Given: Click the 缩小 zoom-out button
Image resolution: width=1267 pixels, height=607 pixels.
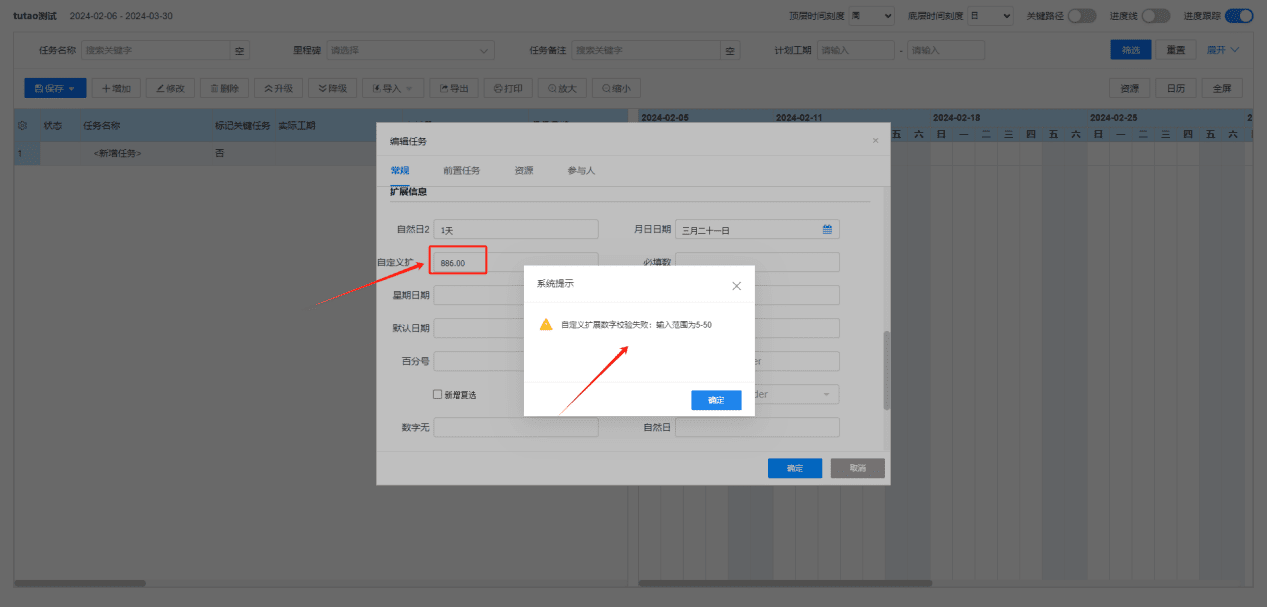Looking at the screenshot, I should 616,88.
